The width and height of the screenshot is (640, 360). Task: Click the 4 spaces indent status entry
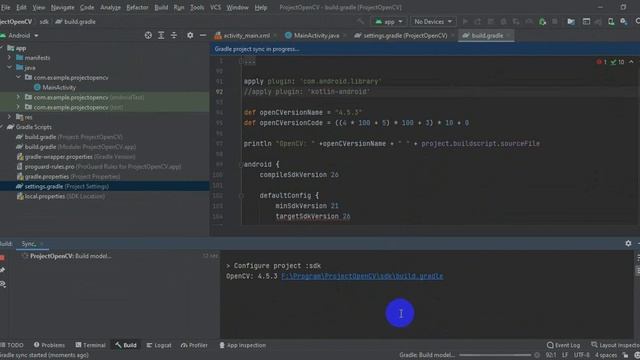[606, 355]
